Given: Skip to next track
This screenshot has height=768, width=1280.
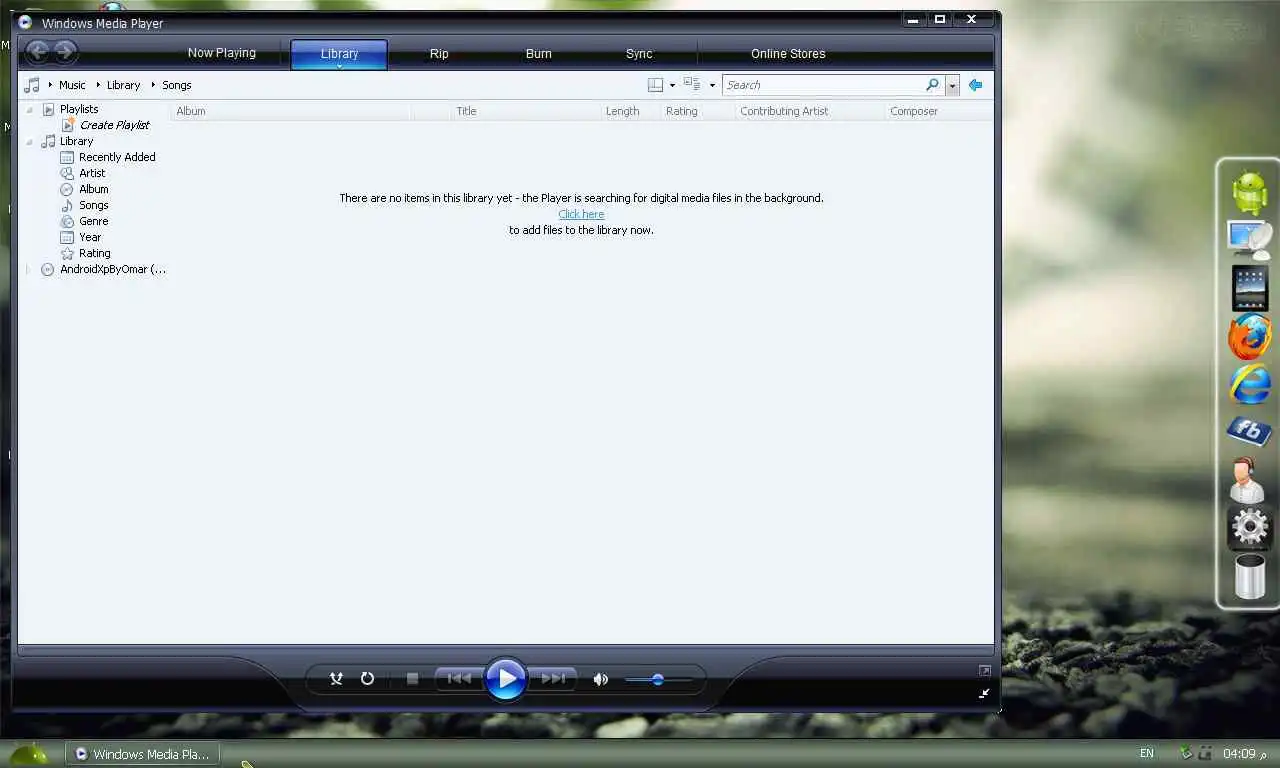Looking at the screenshot, I should pyautogui.click(x=553, y=679).
